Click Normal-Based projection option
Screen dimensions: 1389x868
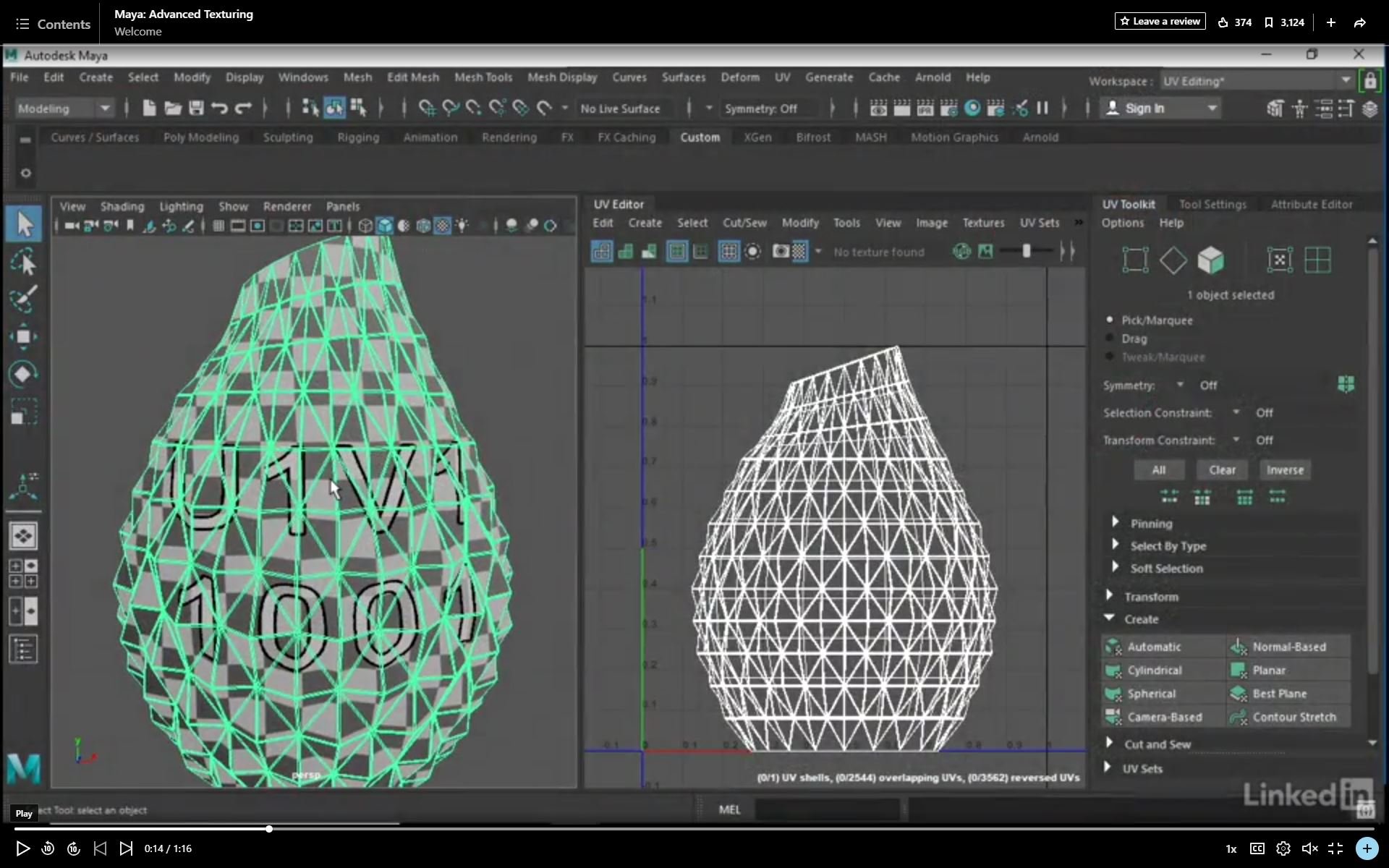click(x=1288, y=647)
